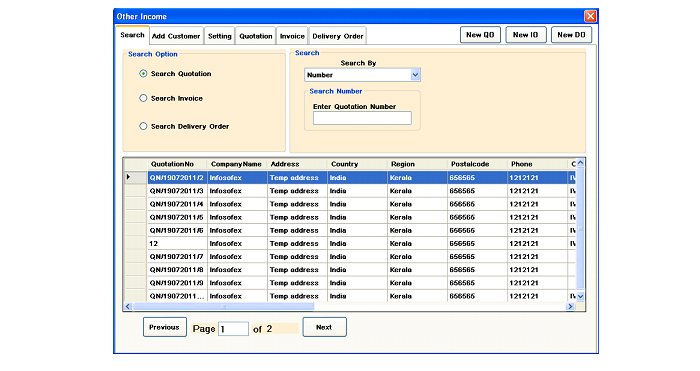The image size is (700, 371).
Task: Sort by the CompanyName column header
Action: (238, 164)
